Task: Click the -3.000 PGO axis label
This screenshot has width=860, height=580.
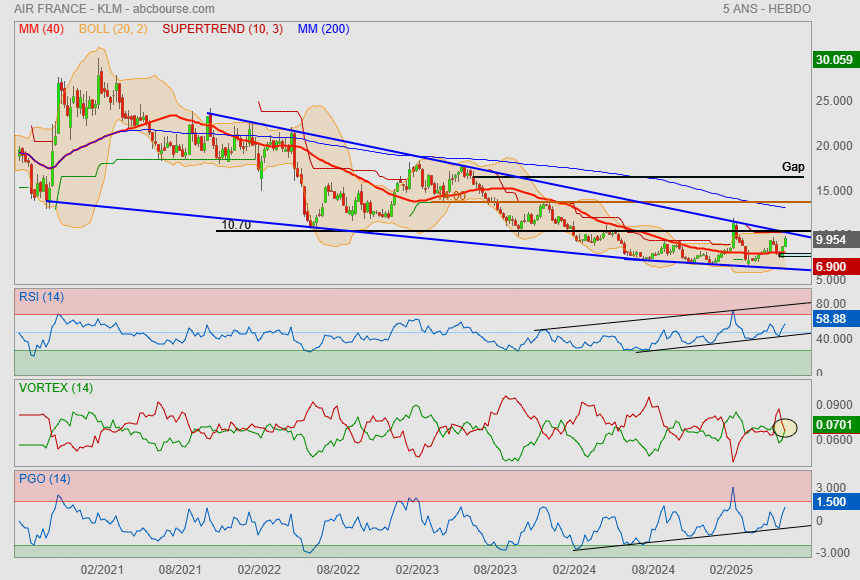Action: pyautogui.click(x=833, y=553)
